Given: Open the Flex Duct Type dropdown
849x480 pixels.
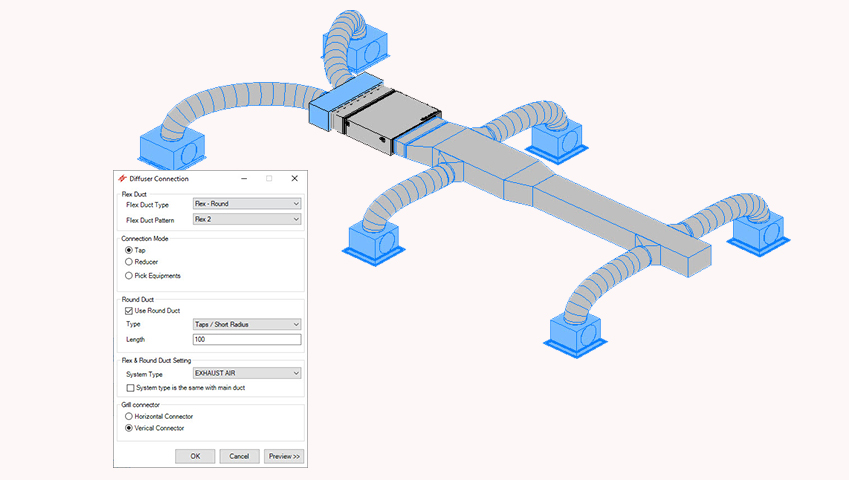Looking at the screenshot, I should click(247, 204).
